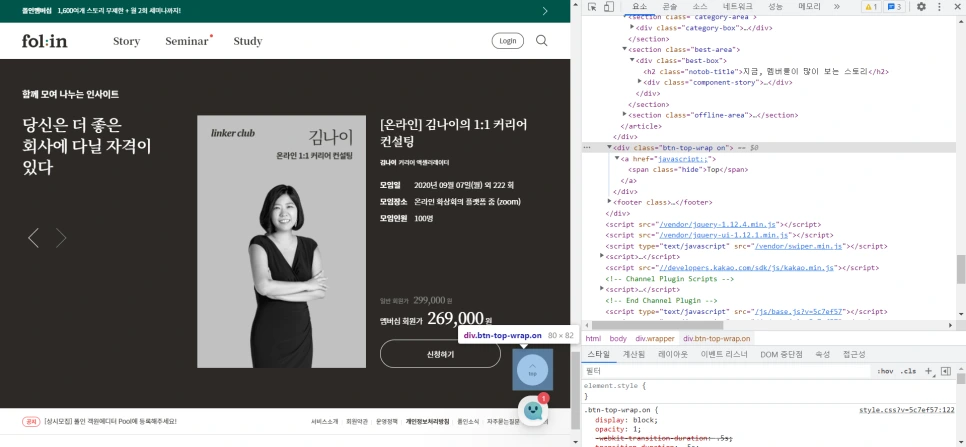The image size is (966, 447).
Task: Expand the footer node
Action: pos(609,202)
